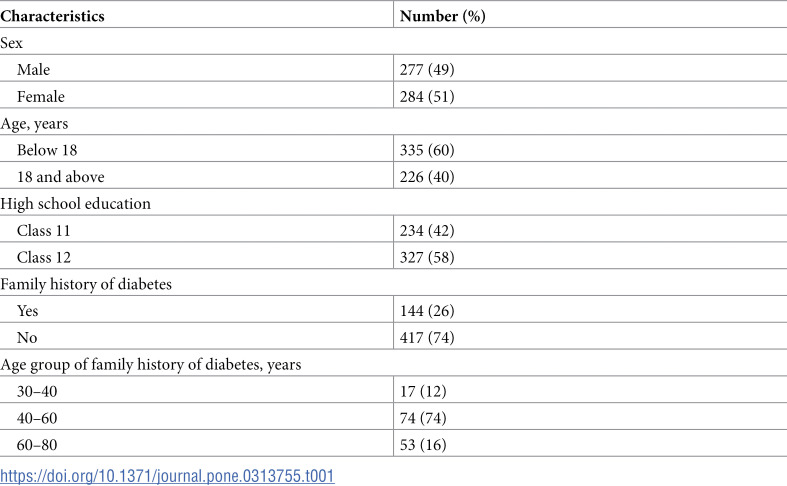
Task: Select the Class 12 row label
Action: click(44, 257)
